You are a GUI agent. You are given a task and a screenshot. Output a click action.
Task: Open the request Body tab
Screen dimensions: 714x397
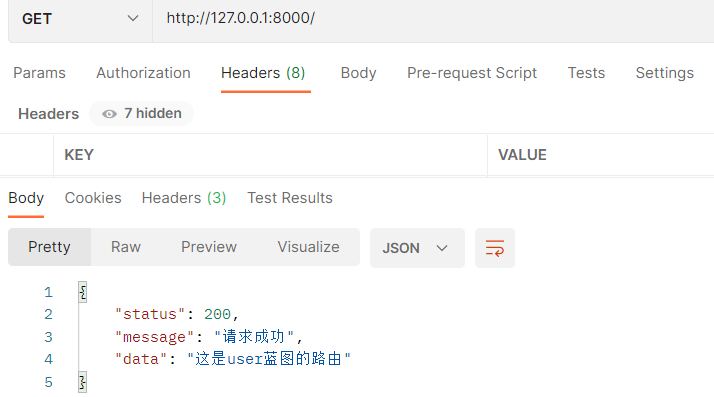pos(358,73)
